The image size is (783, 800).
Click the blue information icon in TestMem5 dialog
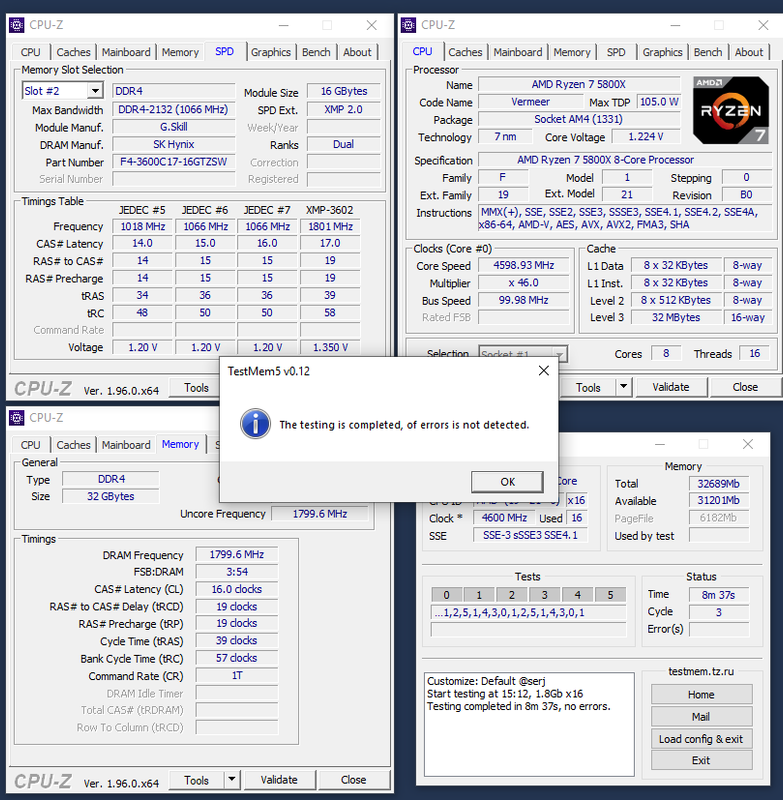coord(255,423)
